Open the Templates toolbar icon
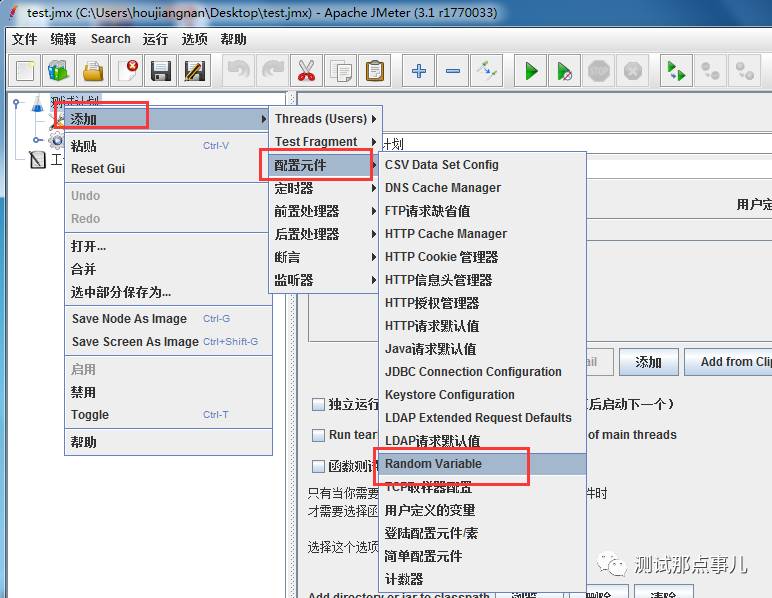Screen dimensions: 772x598 pyautogui.click(x=59, y=71)
